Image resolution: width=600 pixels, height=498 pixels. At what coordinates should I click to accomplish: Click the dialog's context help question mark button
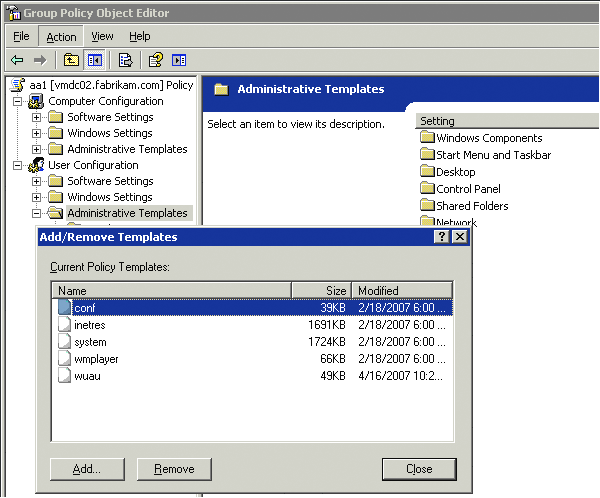click(442, 237)
